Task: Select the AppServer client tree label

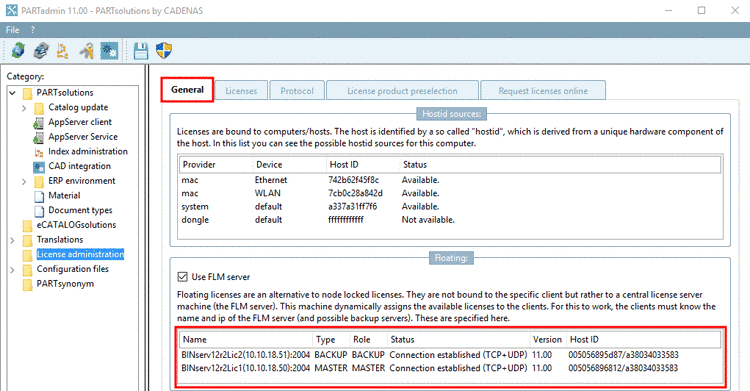Action: [80, 122]
